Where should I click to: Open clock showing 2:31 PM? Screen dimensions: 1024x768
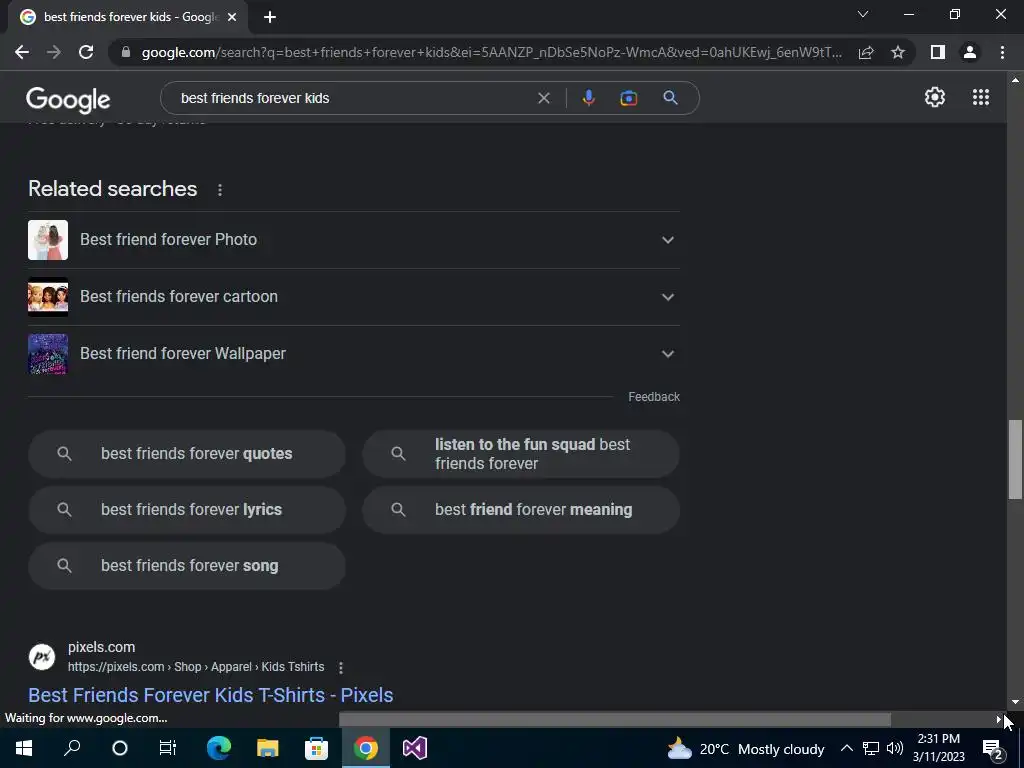(x=938, y=748)
